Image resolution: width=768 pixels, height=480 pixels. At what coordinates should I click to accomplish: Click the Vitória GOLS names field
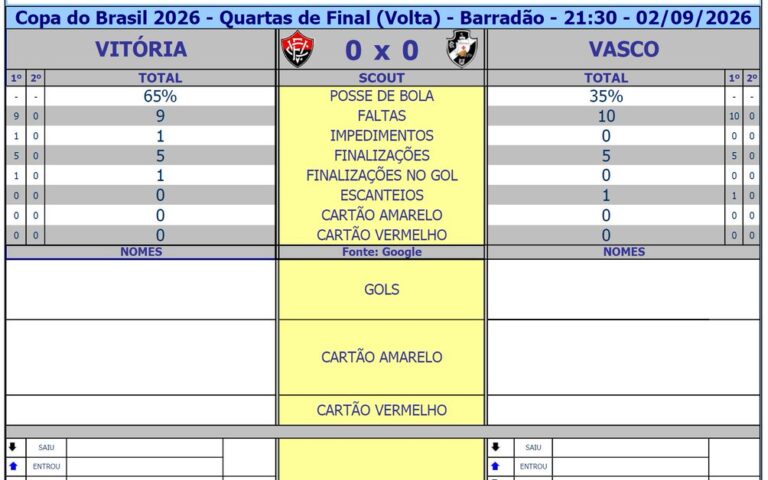pos(141,289)
